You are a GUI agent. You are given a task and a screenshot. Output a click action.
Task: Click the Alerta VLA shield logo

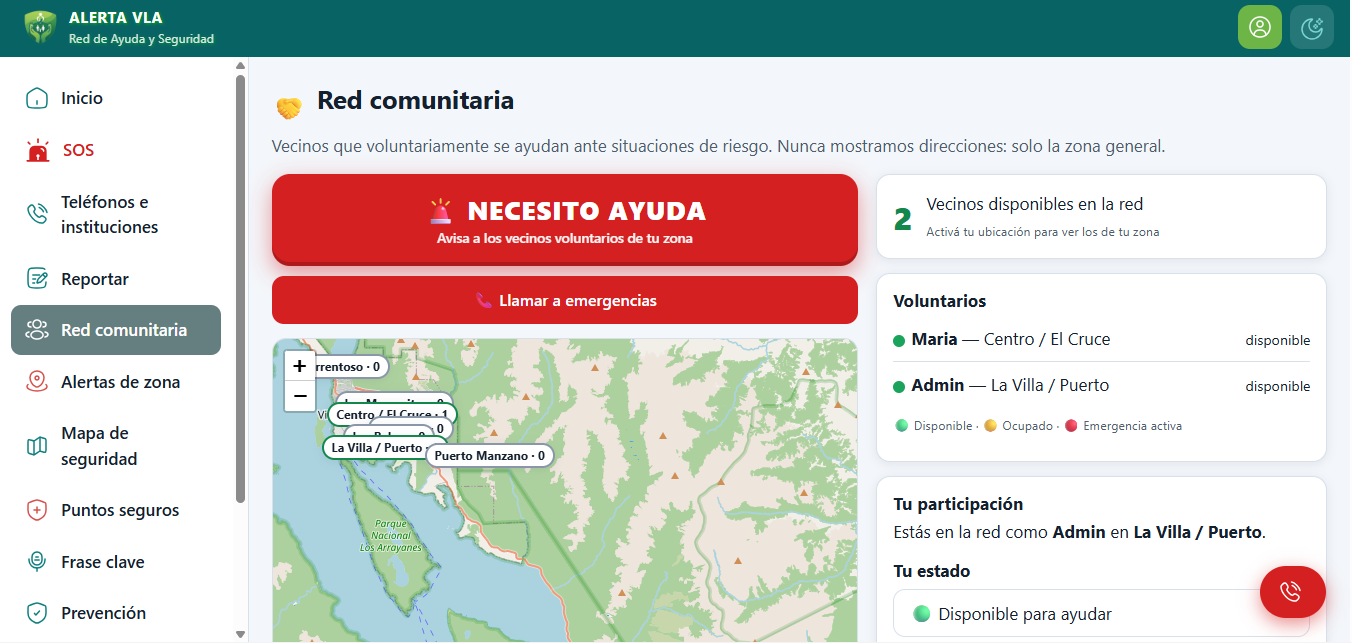click(40, 28)
